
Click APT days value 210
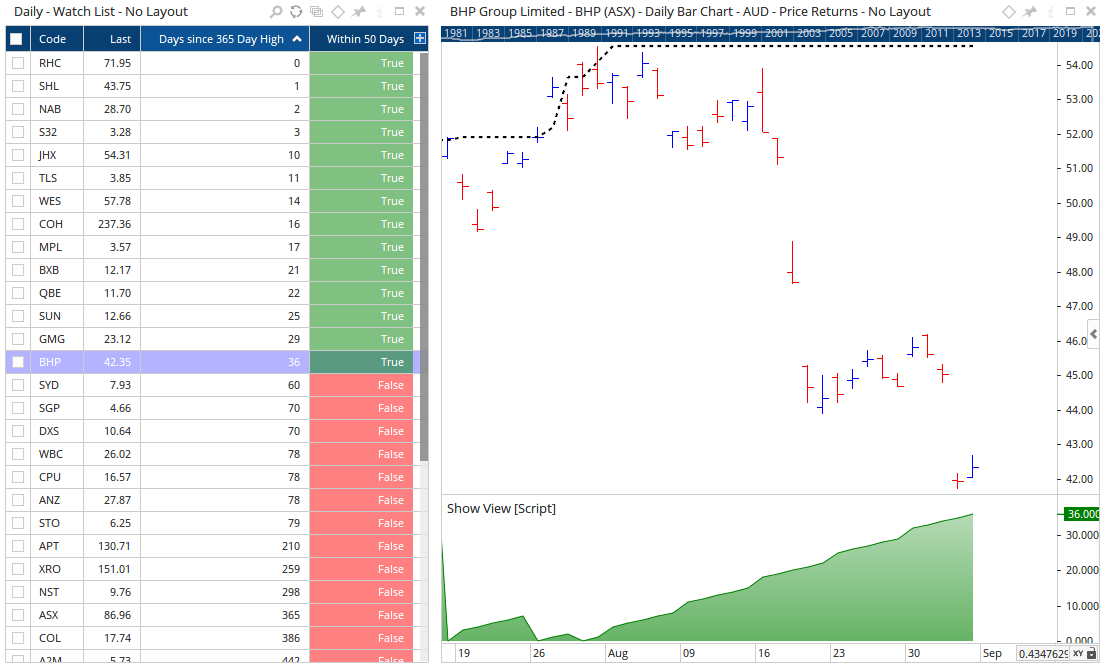tap(224, 545)
